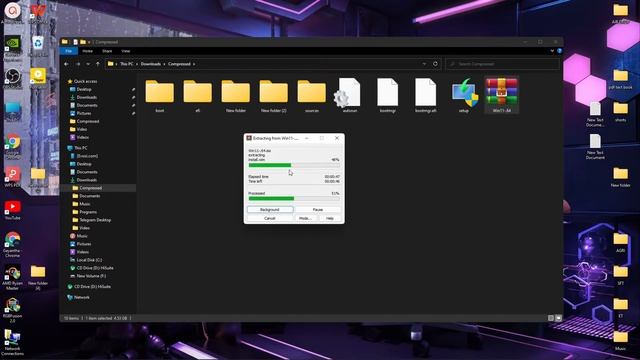Select the 'bootmgr' file icon
Viewport: 640px width, 360px height.
(387, 92)
